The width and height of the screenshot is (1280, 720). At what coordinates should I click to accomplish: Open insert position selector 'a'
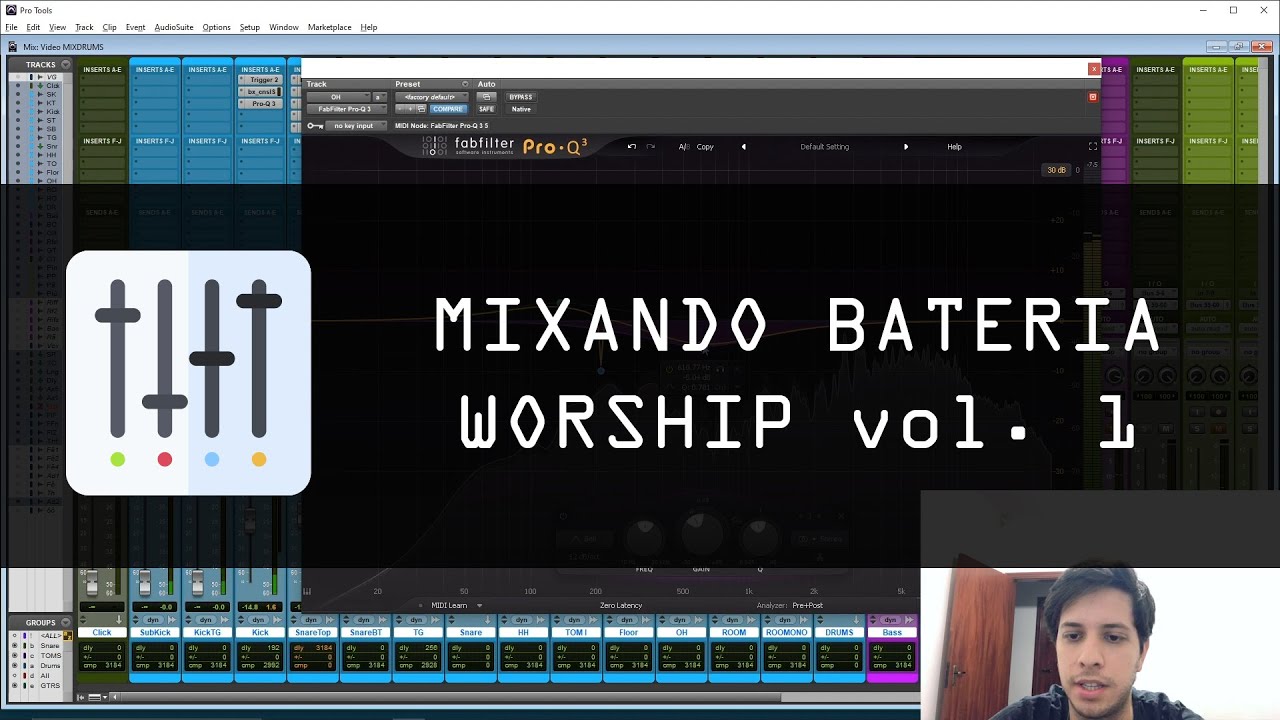click(x=379, y=97)
